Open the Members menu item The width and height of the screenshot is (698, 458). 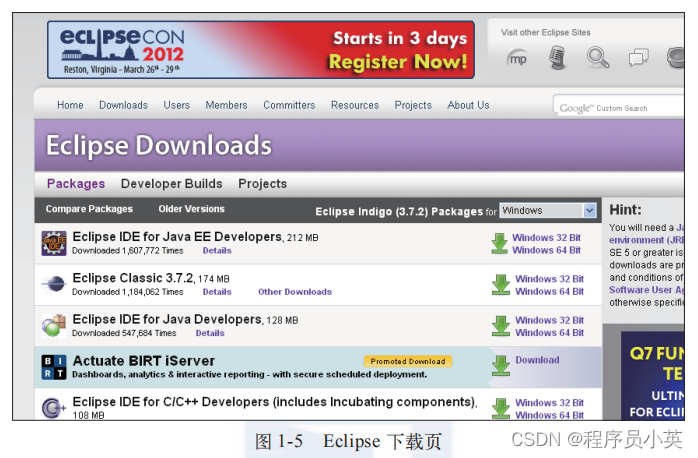226,105
